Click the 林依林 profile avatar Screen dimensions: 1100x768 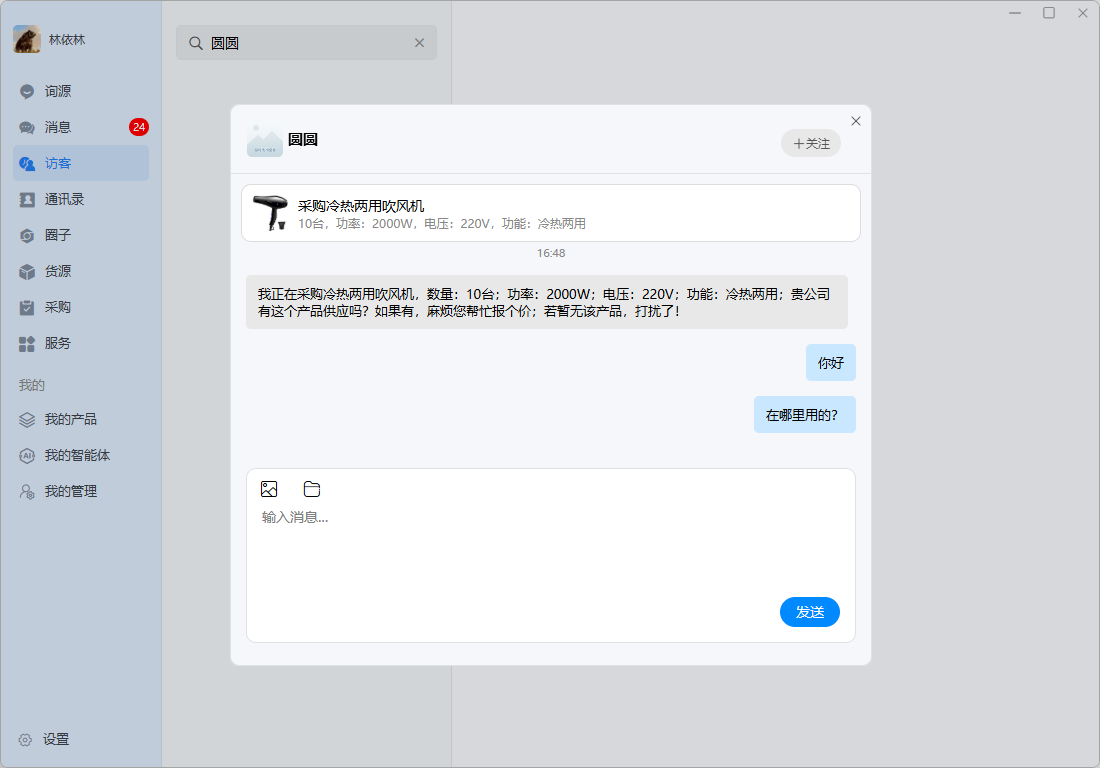27,39
